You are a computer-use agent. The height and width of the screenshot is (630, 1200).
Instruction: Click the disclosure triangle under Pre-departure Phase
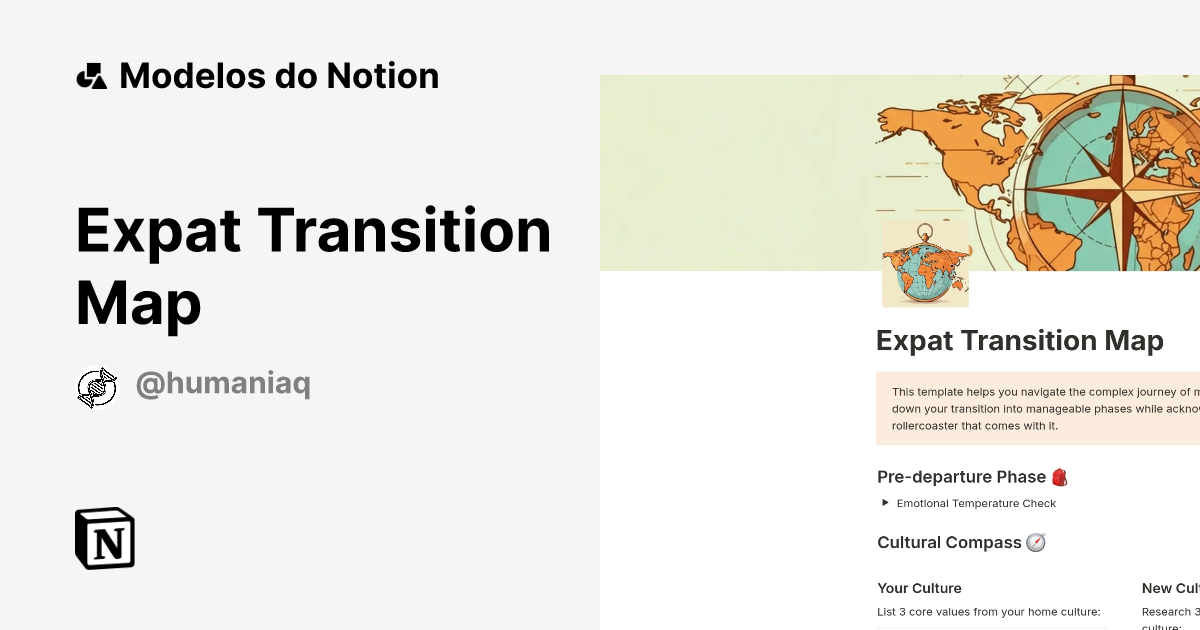884,503
